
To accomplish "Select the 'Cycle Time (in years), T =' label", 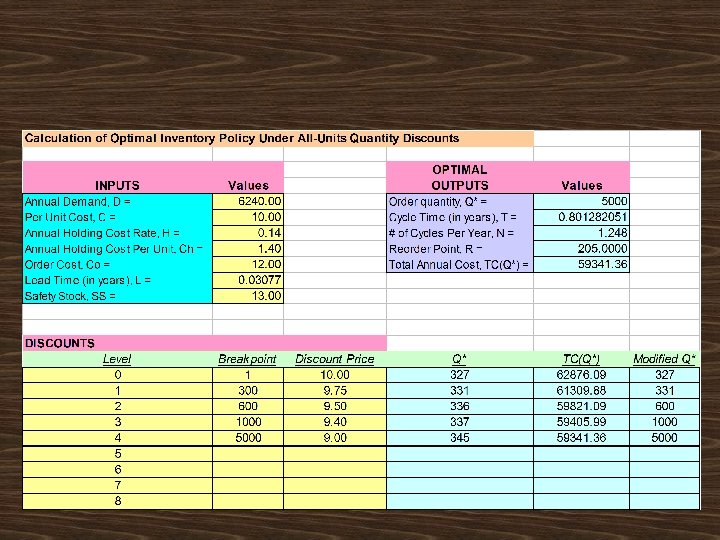I will tap(460, 217).
